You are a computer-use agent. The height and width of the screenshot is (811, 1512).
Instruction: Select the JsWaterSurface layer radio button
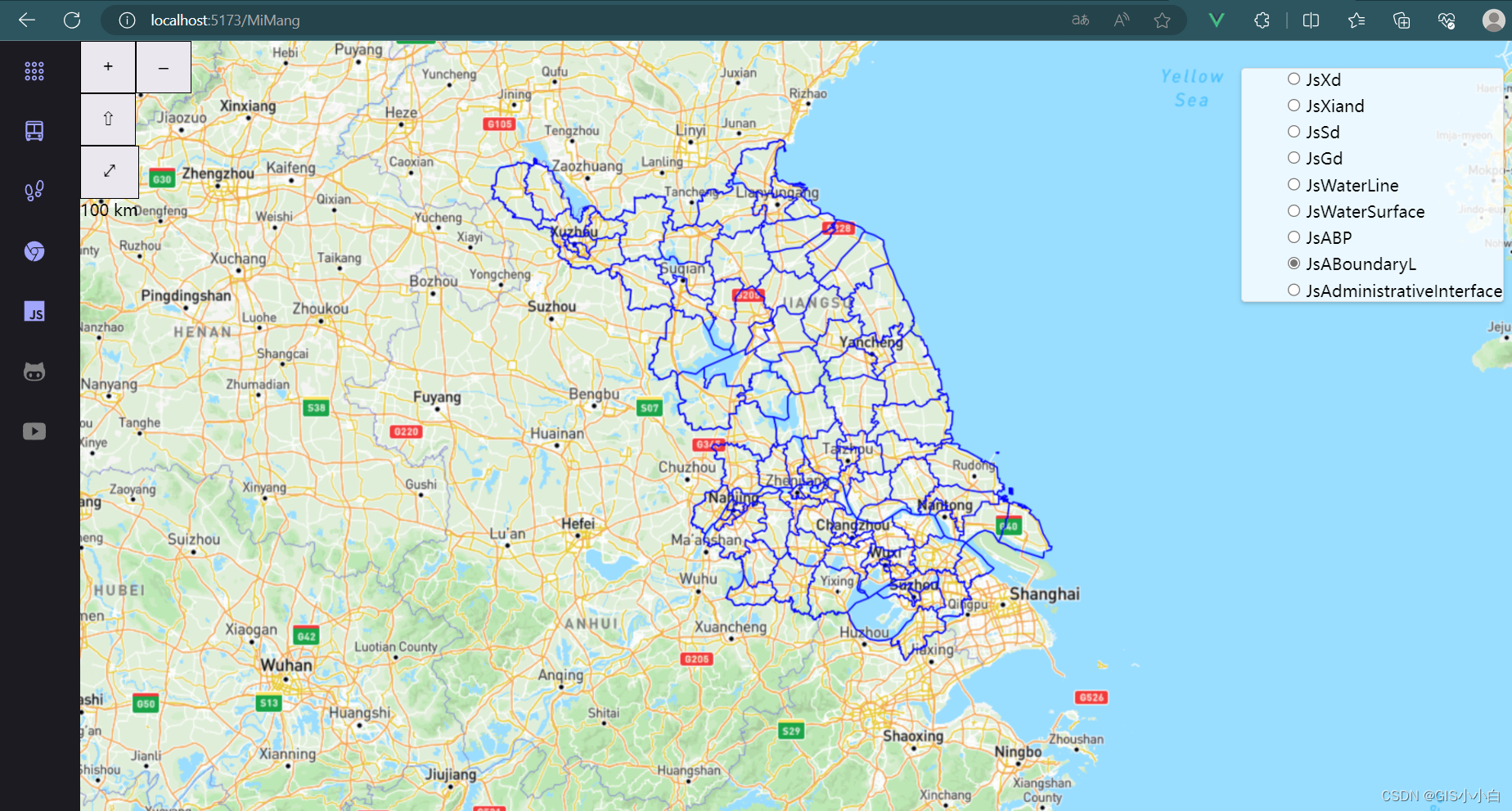pos(1294,211)
